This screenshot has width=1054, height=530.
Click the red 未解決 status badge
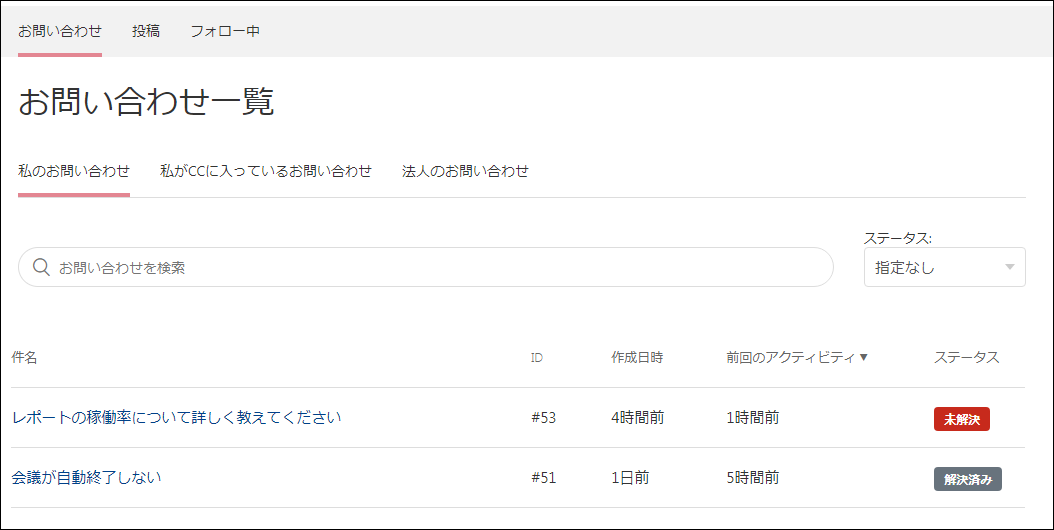(961, 419)
